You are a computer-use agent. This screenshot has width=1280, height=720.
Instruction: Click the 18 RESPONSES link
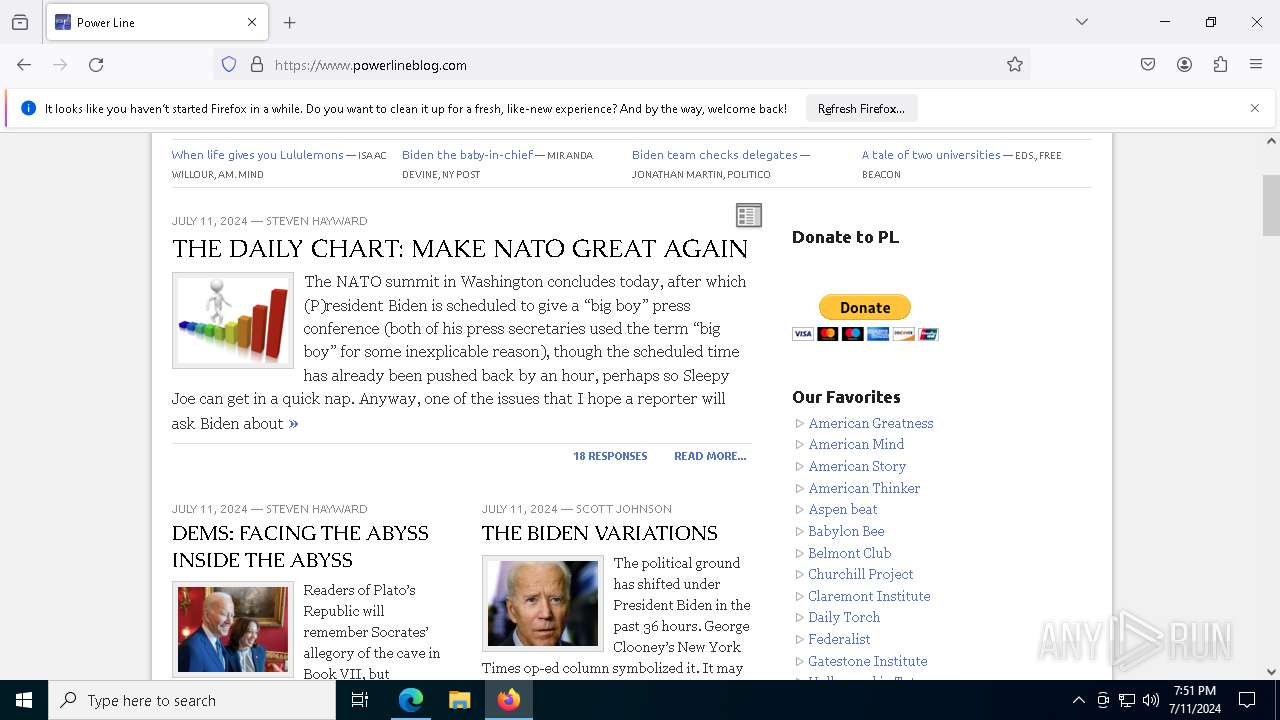click(610, 456)
